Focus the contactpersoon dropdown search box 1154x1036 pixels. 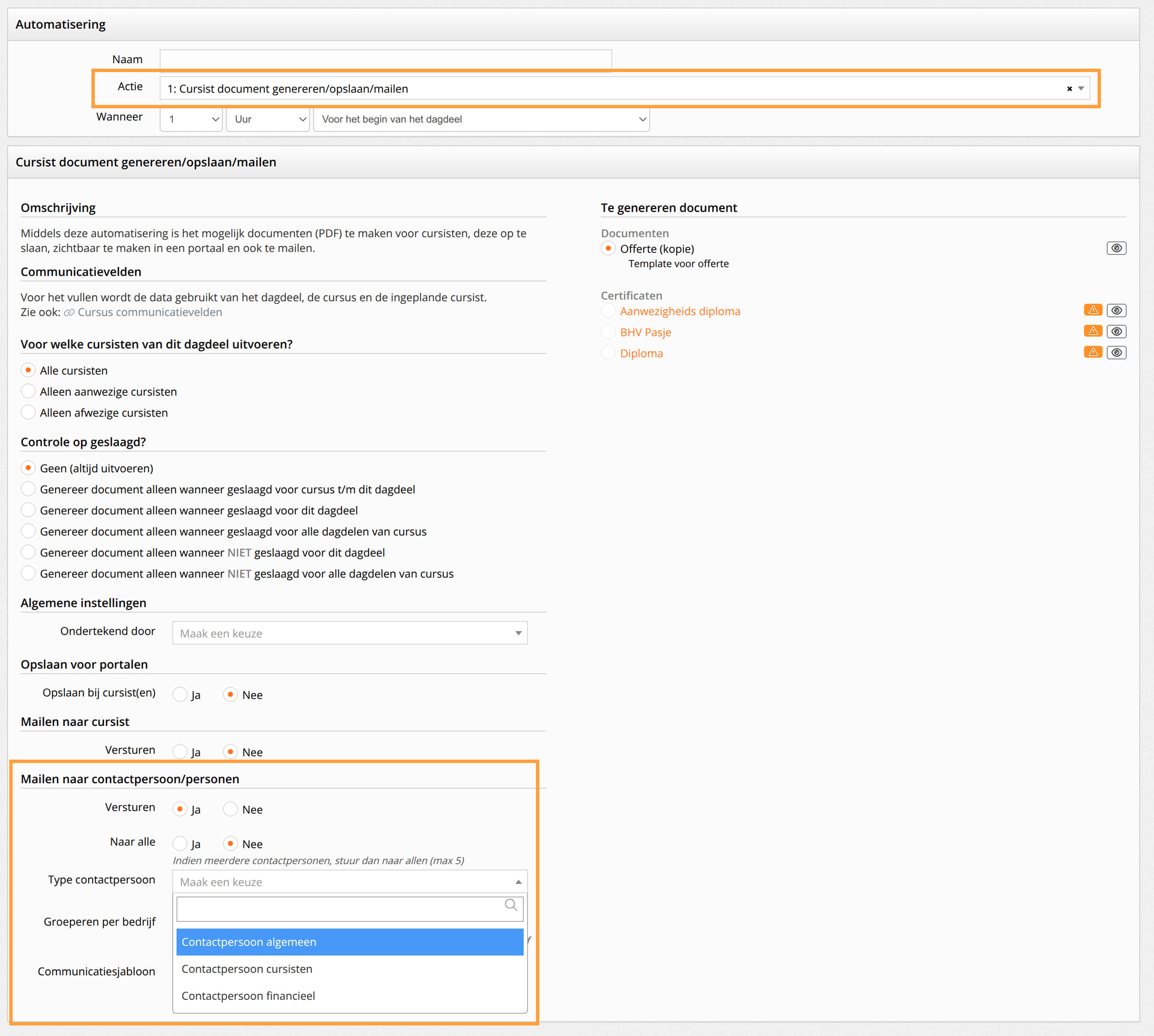point(350,909)
